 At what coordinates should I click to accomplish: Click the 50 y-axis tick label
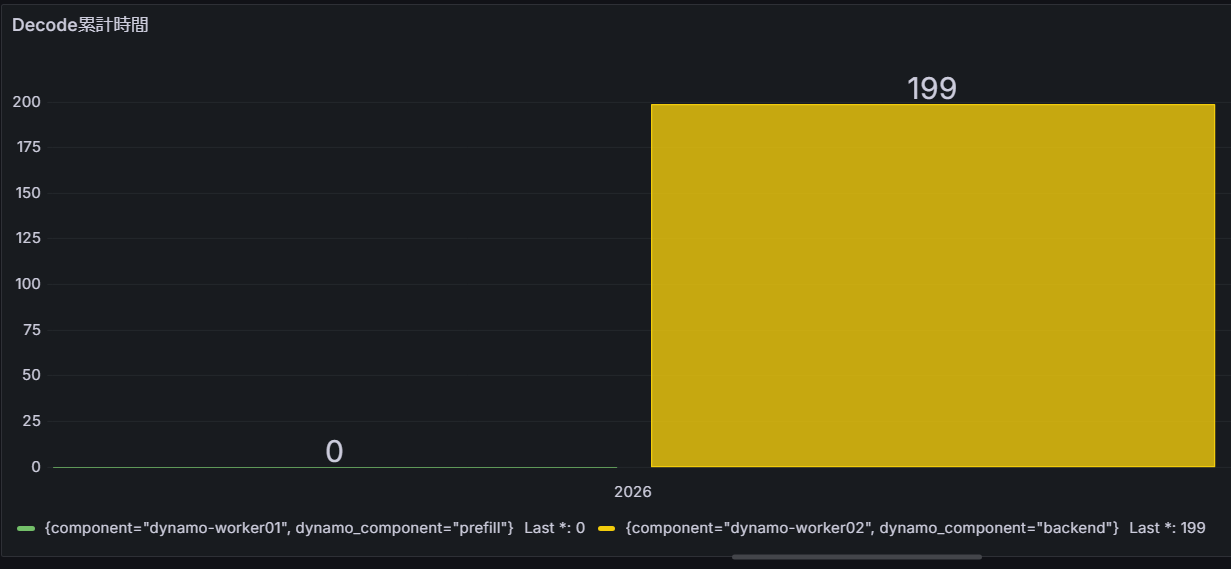[x=32, y=375]
